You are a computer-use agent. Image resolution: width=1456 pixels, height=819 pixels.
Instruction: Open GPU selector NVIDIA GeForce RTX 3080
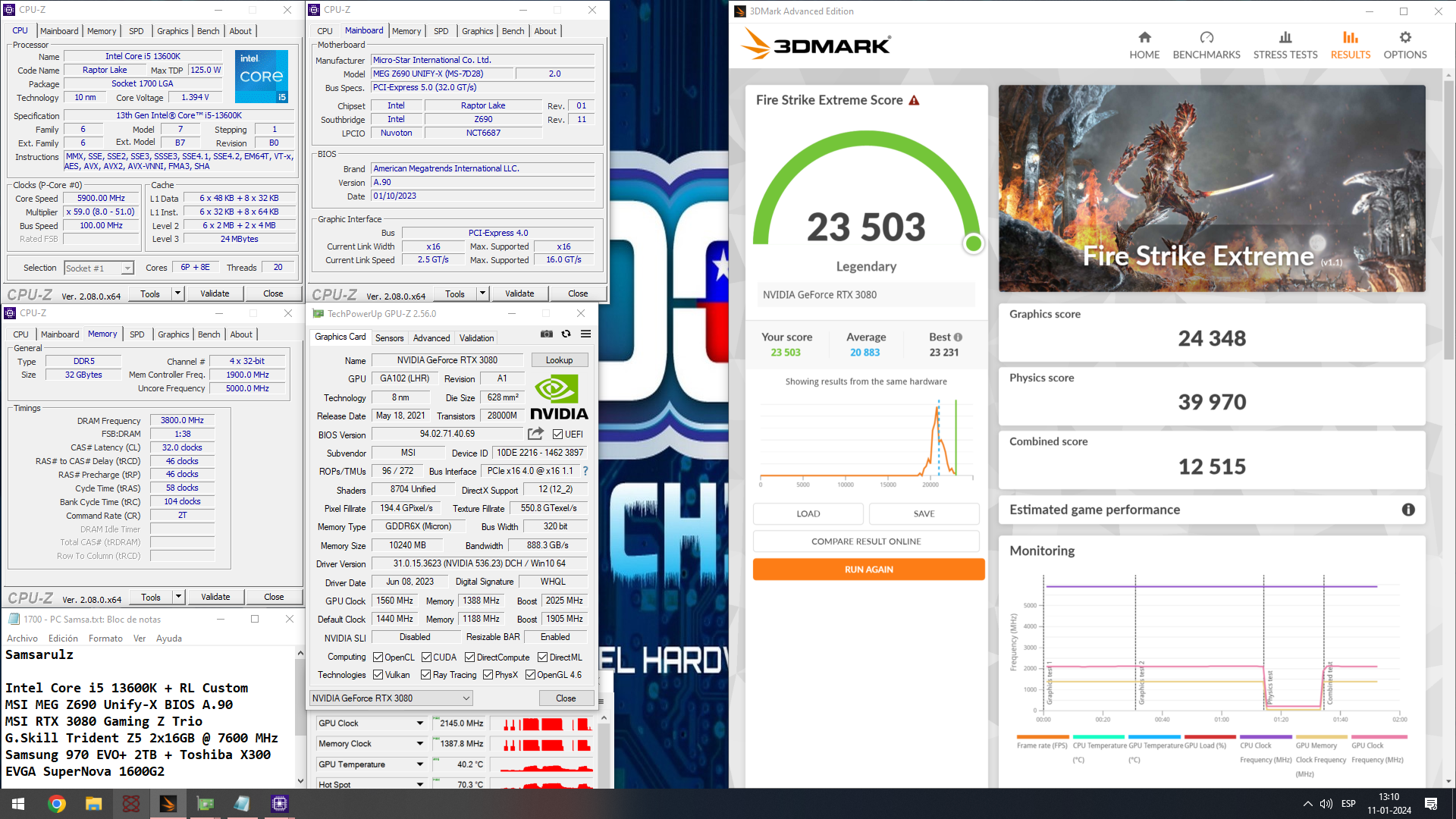tap(391, 698)
